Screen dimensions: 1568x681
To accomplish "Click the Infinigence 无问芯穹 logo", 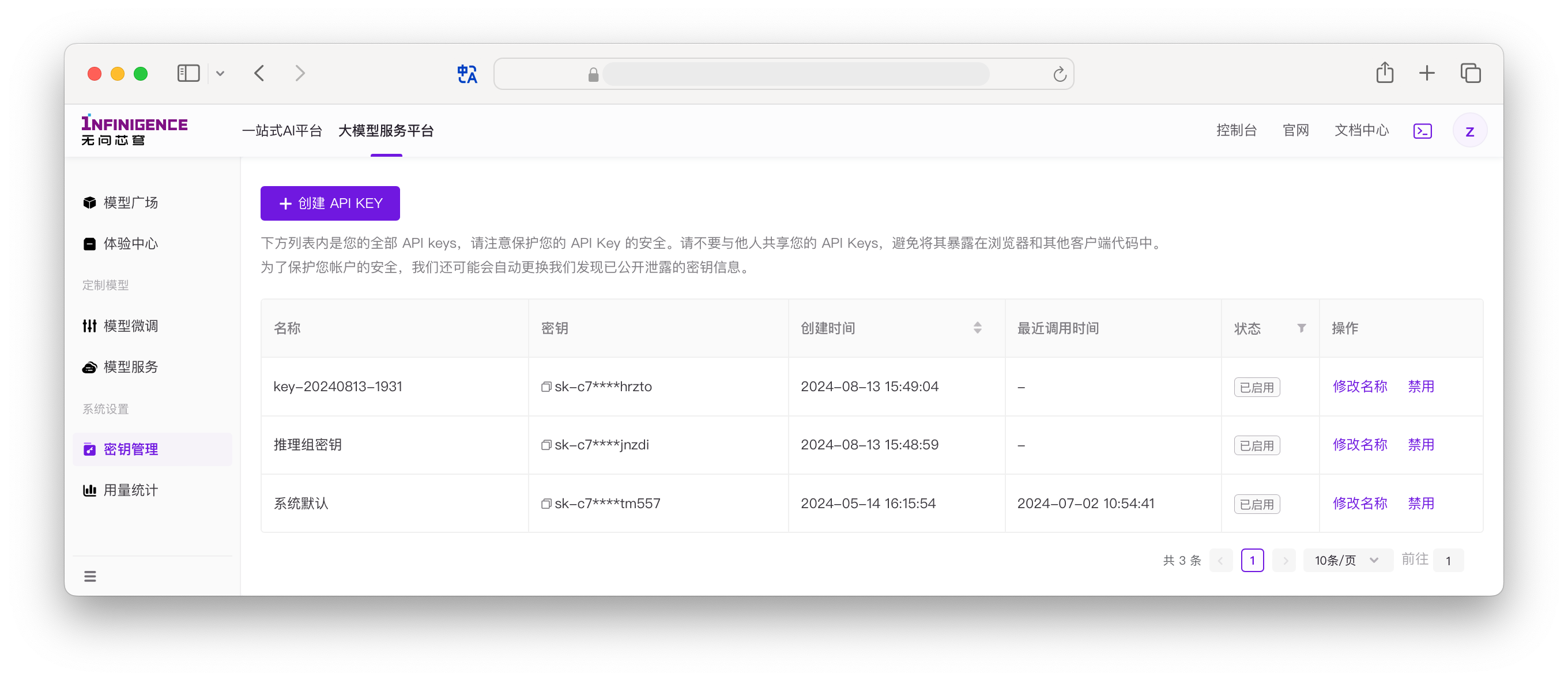I will click(134, 130).
